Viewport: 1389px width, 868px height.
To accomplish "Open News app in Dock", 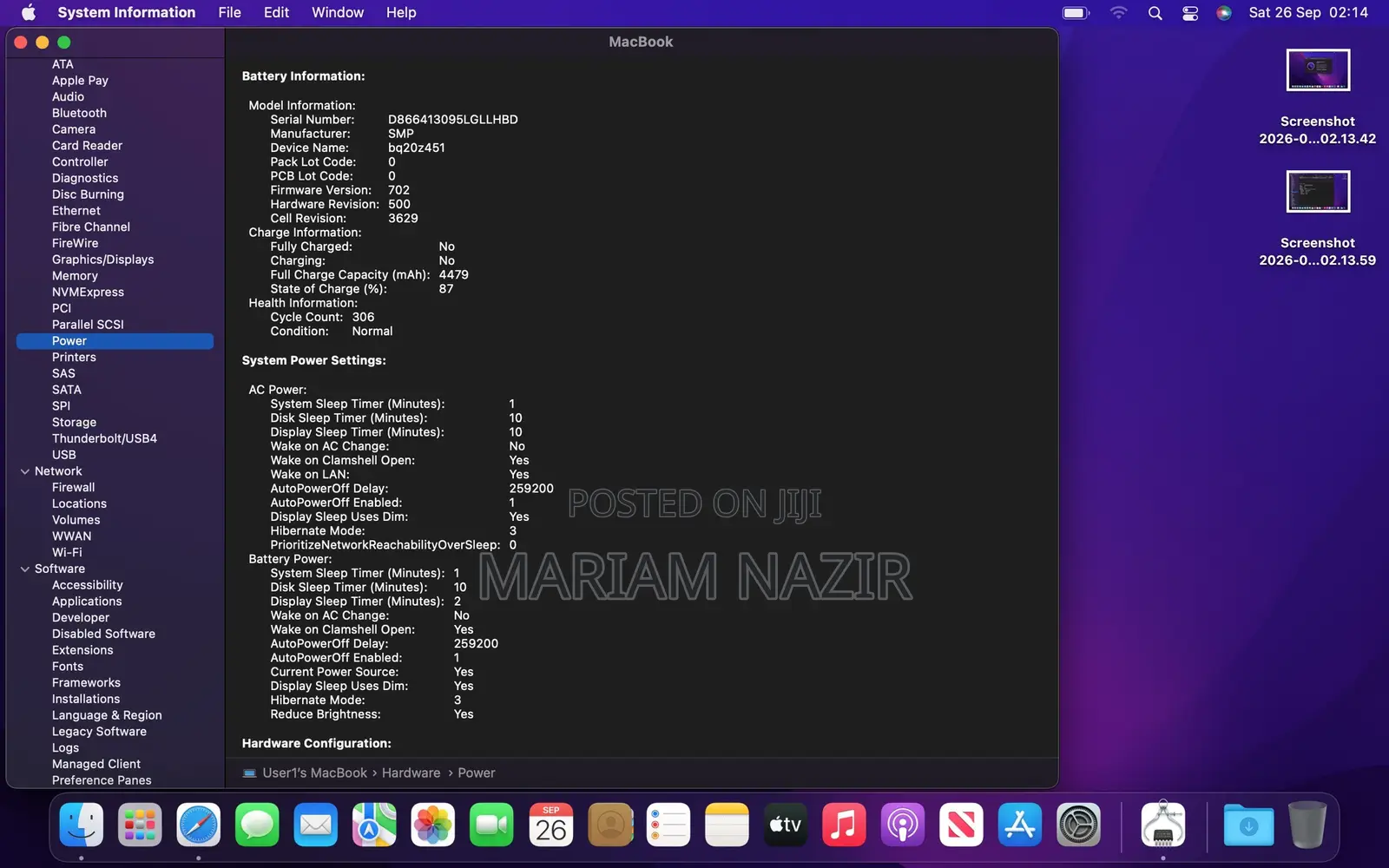I will [x=961, y=824].
